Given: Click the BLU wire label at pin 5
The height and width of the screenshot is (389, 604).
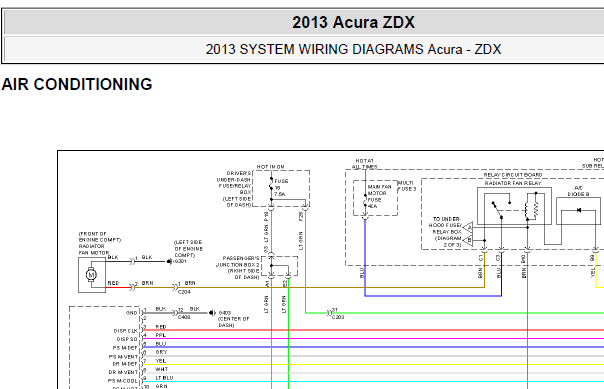Looking at the screenshot, I should pos(161,344).
